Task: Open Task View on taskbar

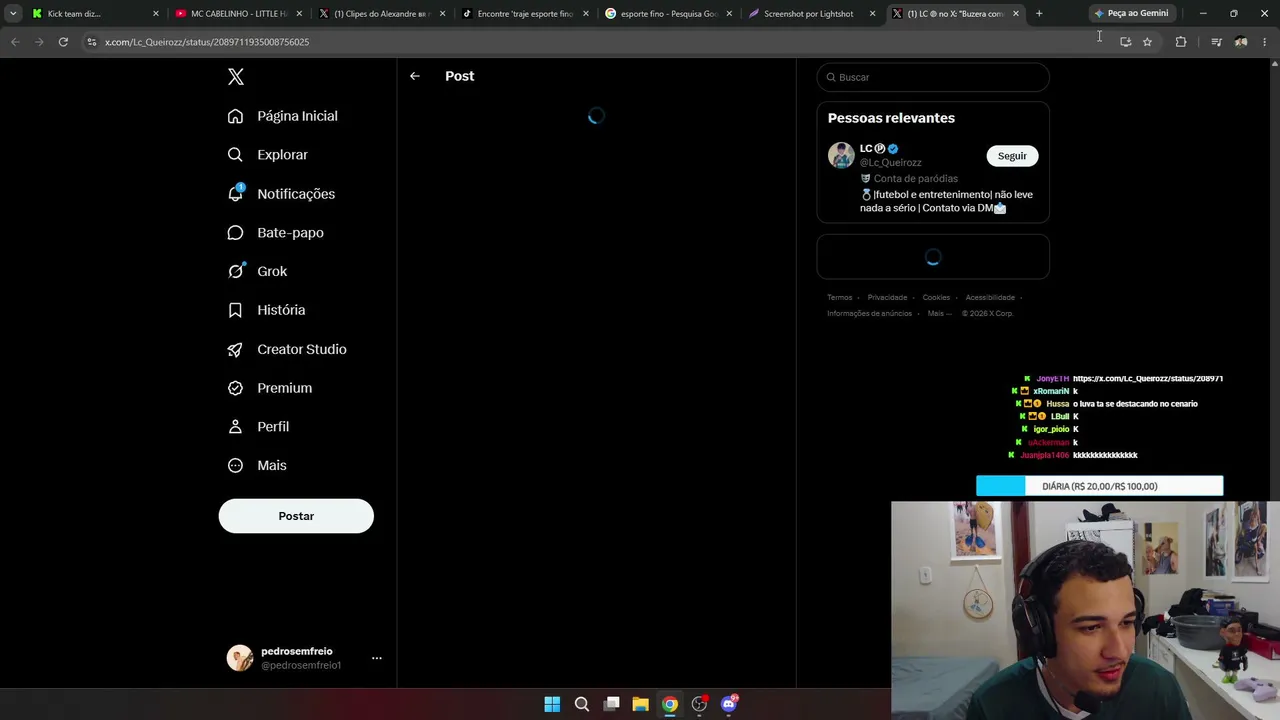Action: (x=612, y=704)
